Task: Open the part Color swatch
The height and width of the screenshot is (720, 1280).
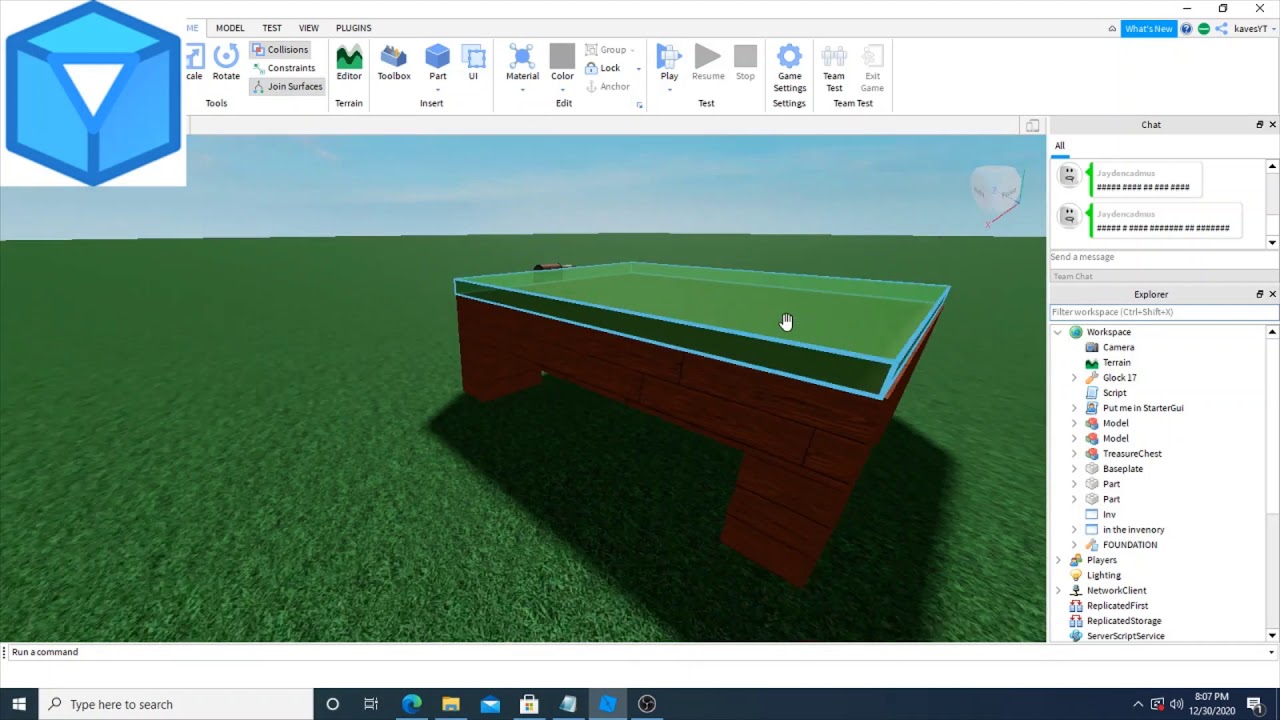Action: 562,64
